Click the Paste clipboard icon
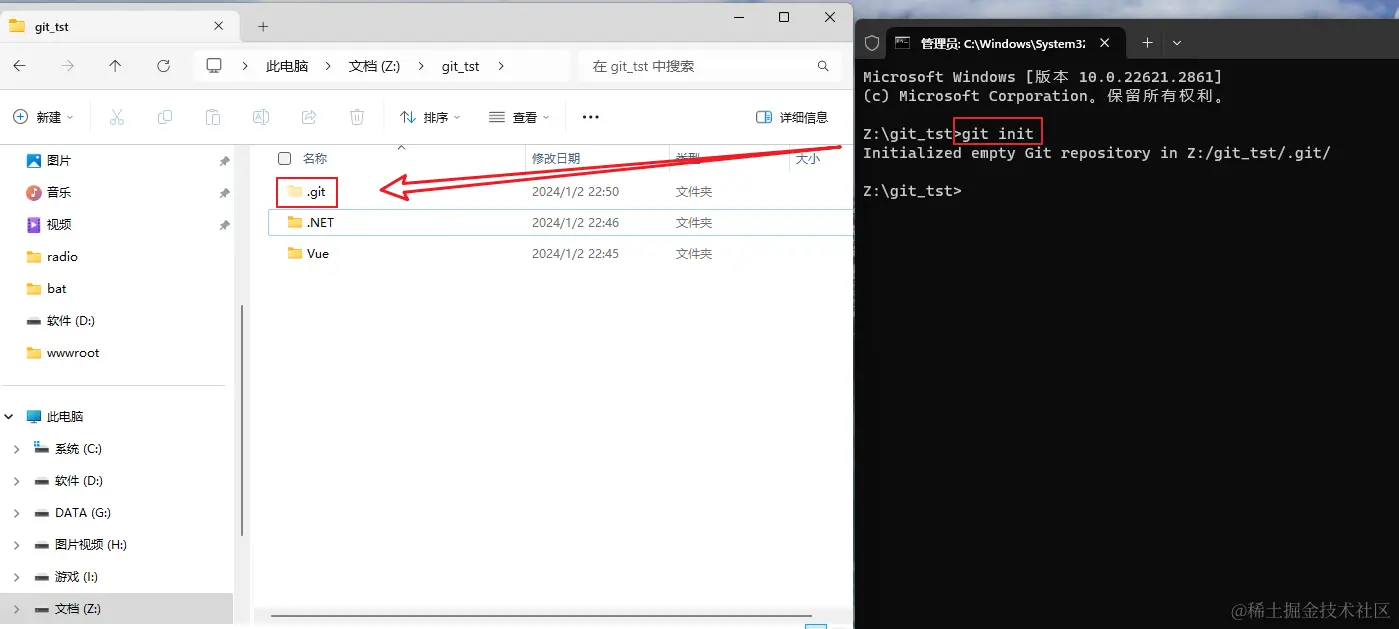This screenshot has height=629, width=1399. click(213, 117)
